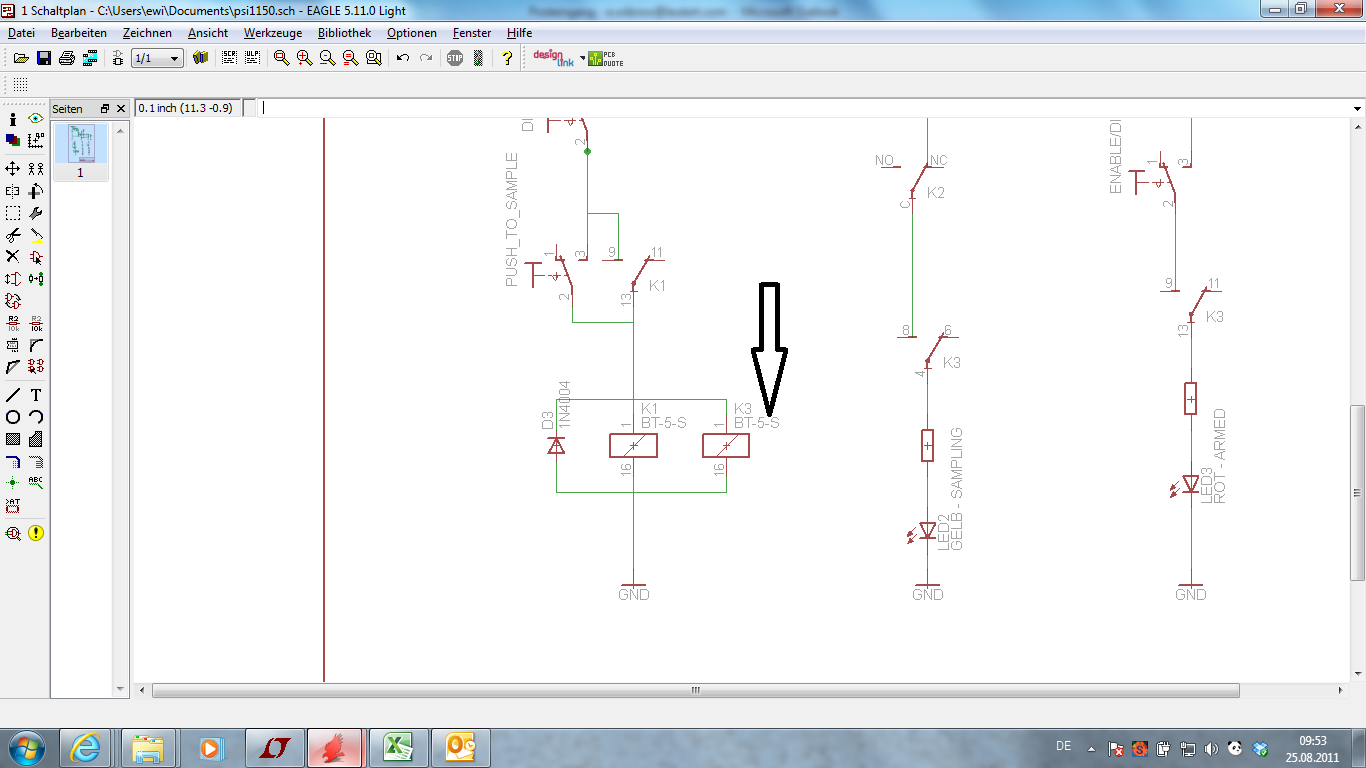This screenshot has height=768, width=1366.
Task: Select the Group selection tool
Action: click(13, 213)
